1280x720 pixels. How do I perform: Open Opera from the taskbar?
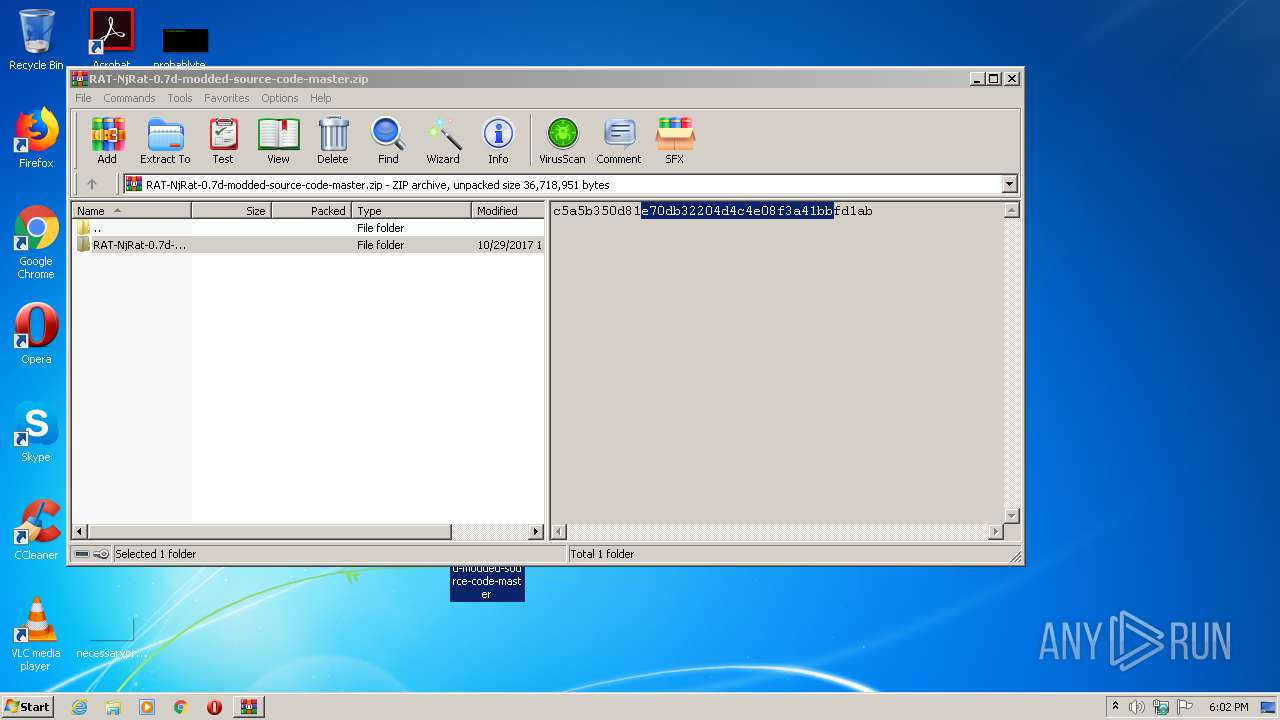(x=214, y=707)
